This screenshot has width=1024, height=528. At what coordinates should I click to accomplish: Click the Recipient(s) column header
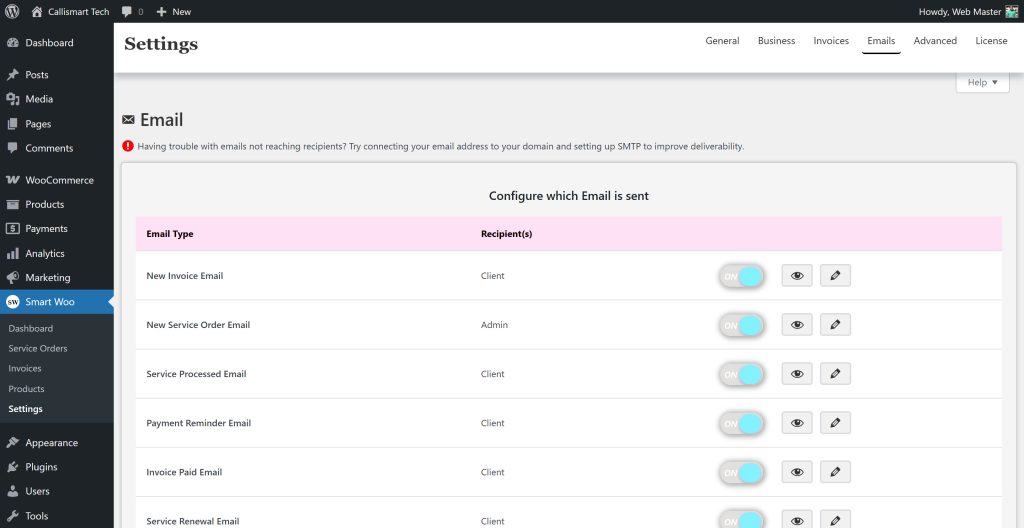[x=507, y=234]
